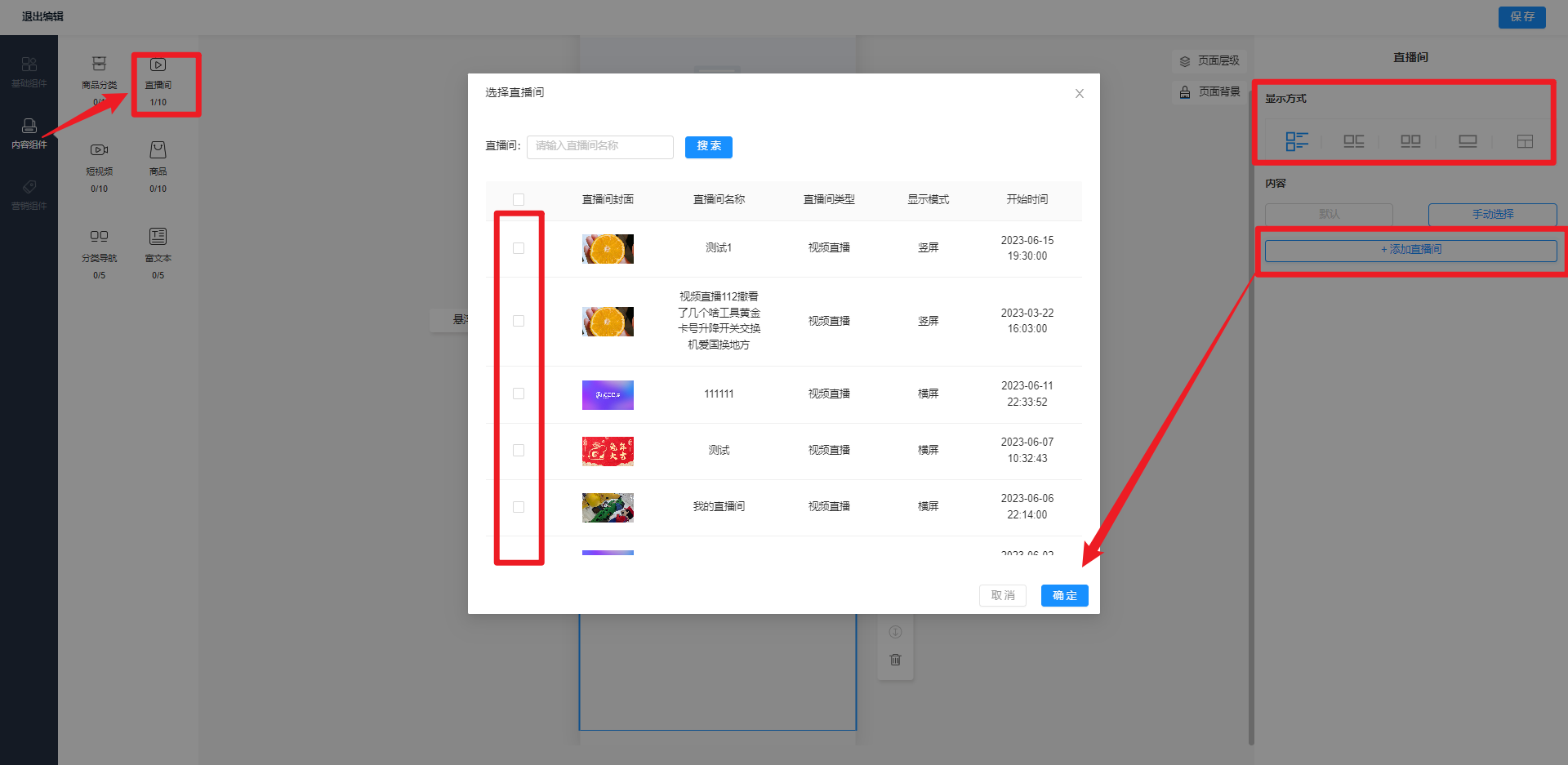
Task: Tick the checkbox for live room 111111
Action: tap(519, 394)
